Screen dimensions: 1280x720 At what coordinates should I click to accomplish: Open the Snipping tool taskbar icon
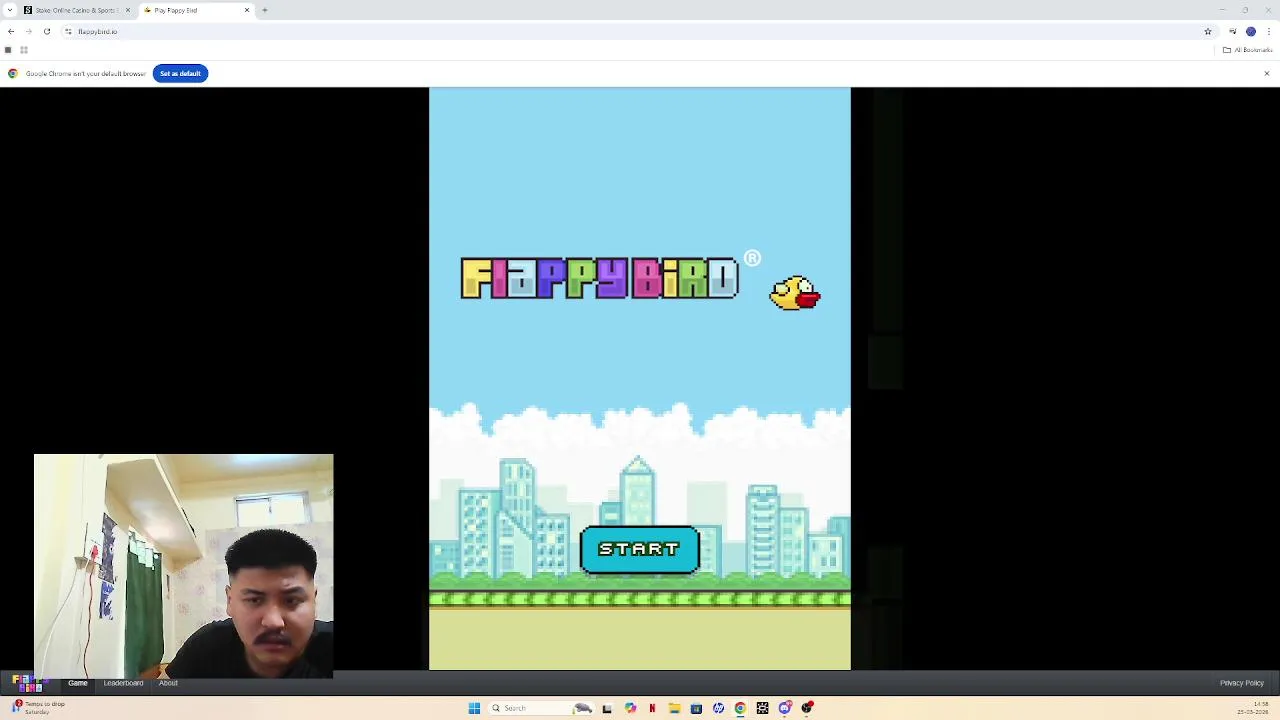pyautogui.click(x=762, y=708)
